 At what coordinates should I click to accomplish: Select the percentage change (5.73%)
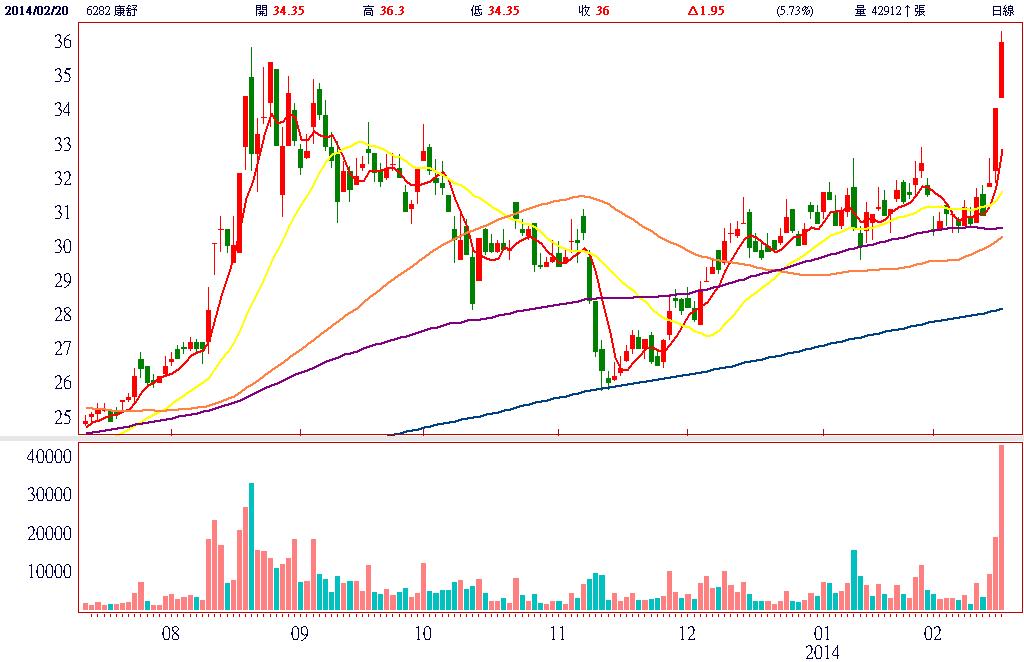point(795,11)
